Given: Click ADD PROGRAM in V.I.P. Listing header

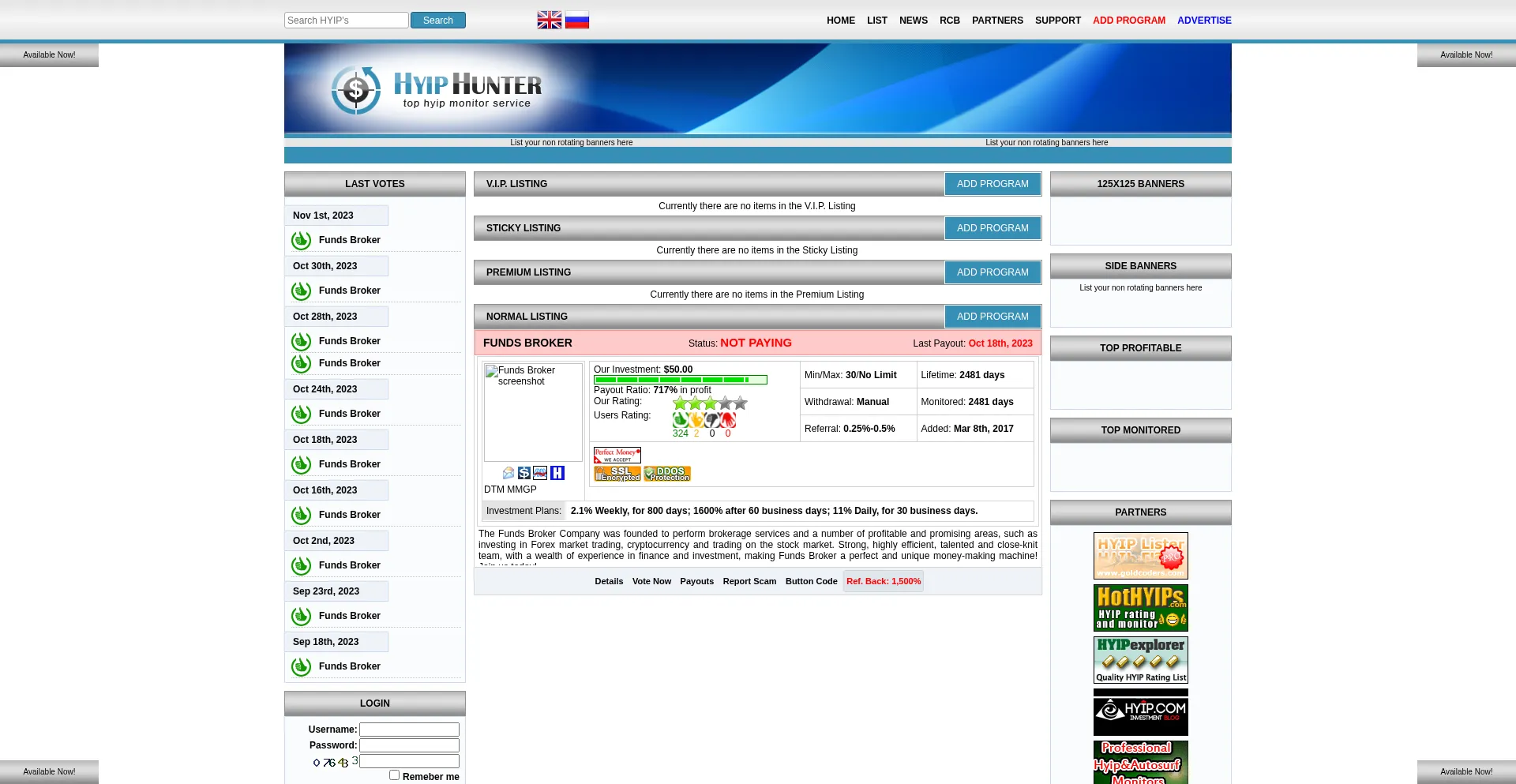Looking at the screenshot, I should (x=993, y=184).
